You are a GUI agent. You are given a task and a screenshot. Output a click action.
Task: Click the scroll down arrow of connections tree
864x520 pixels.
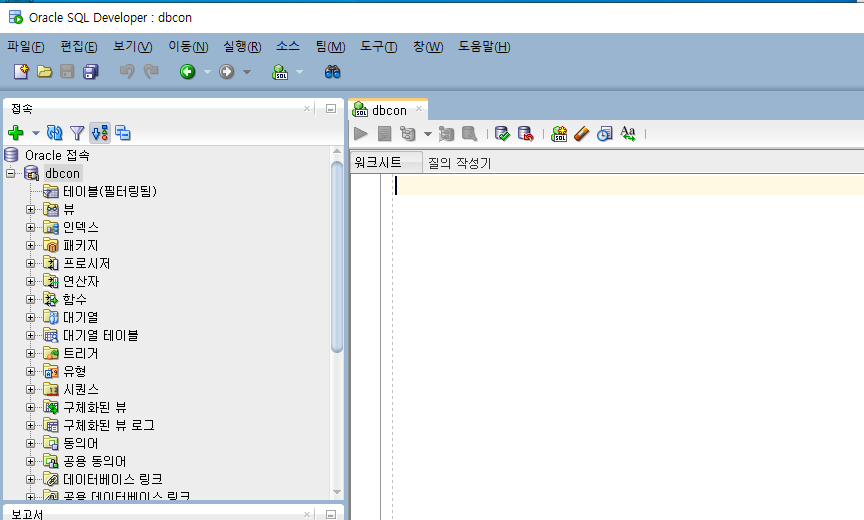[x=337, y=492]
